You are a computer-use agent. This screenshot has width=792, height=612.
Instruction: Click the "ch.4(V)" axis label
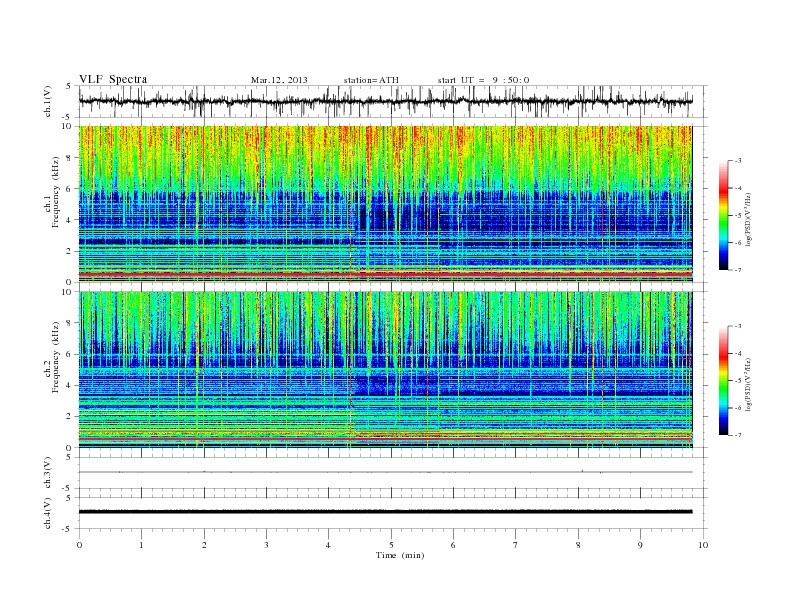[x=48, y=513]
